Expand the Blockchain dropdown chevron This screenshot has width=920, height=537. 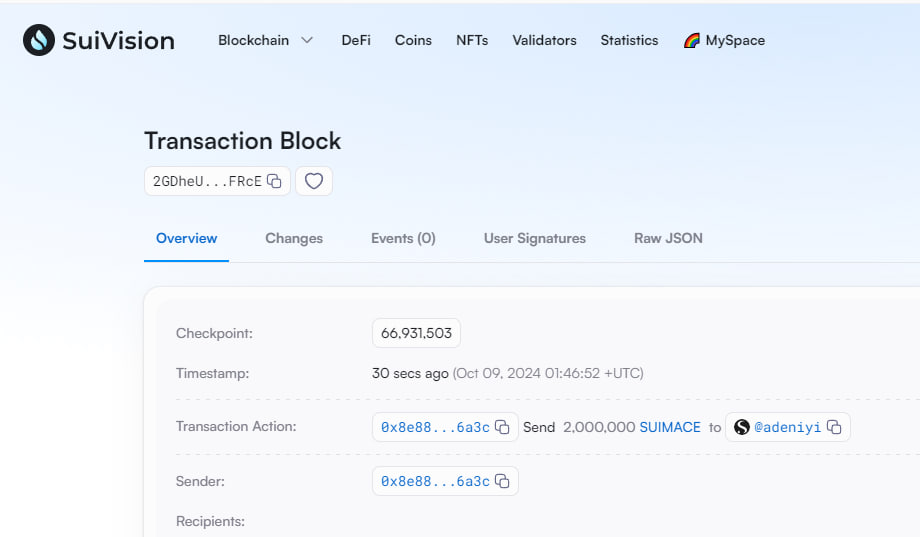307,40
